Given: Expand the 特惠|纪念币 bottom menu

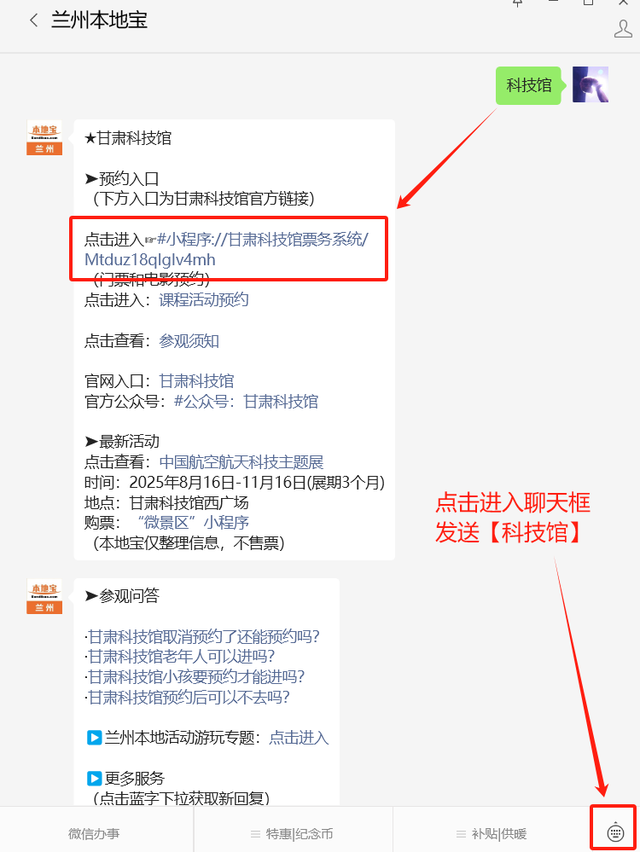Looking at the screenshot, I should pyautogui.click(x=293, y=834).
